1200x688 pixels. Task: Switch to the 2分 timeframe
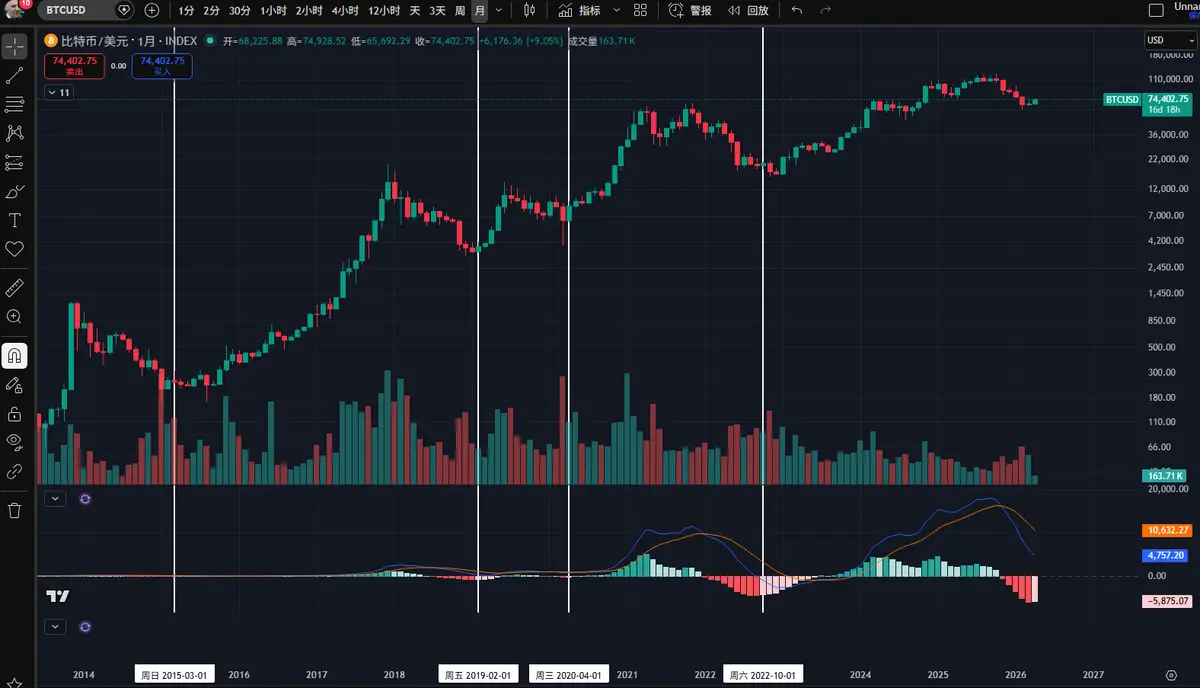tap(211, 10)
